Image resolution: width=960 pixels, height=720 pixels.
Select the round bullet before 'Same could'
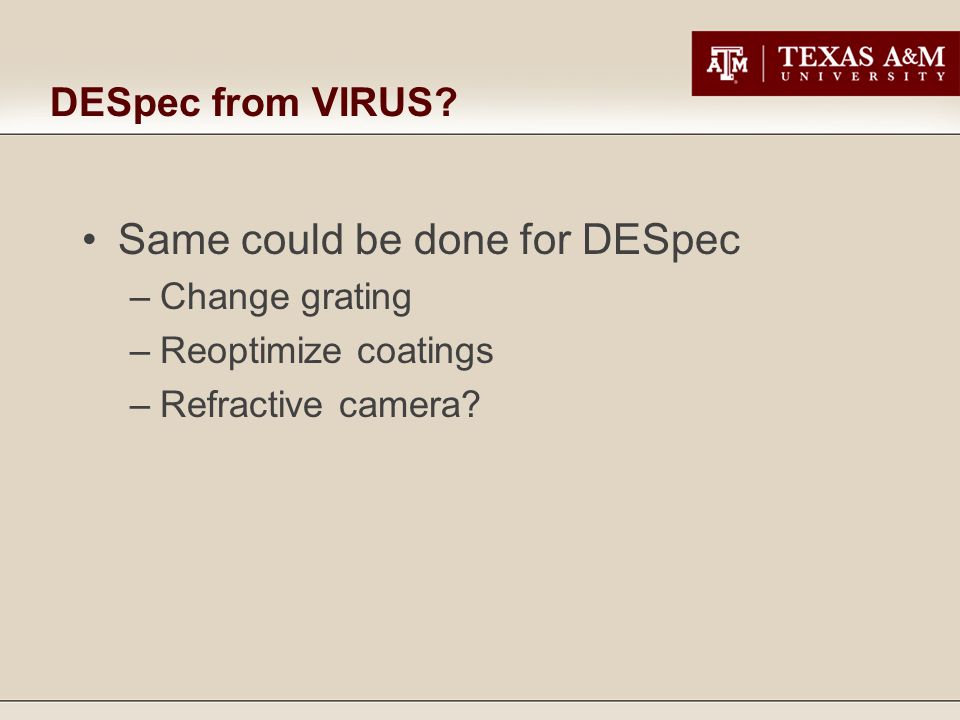(89, 239)
